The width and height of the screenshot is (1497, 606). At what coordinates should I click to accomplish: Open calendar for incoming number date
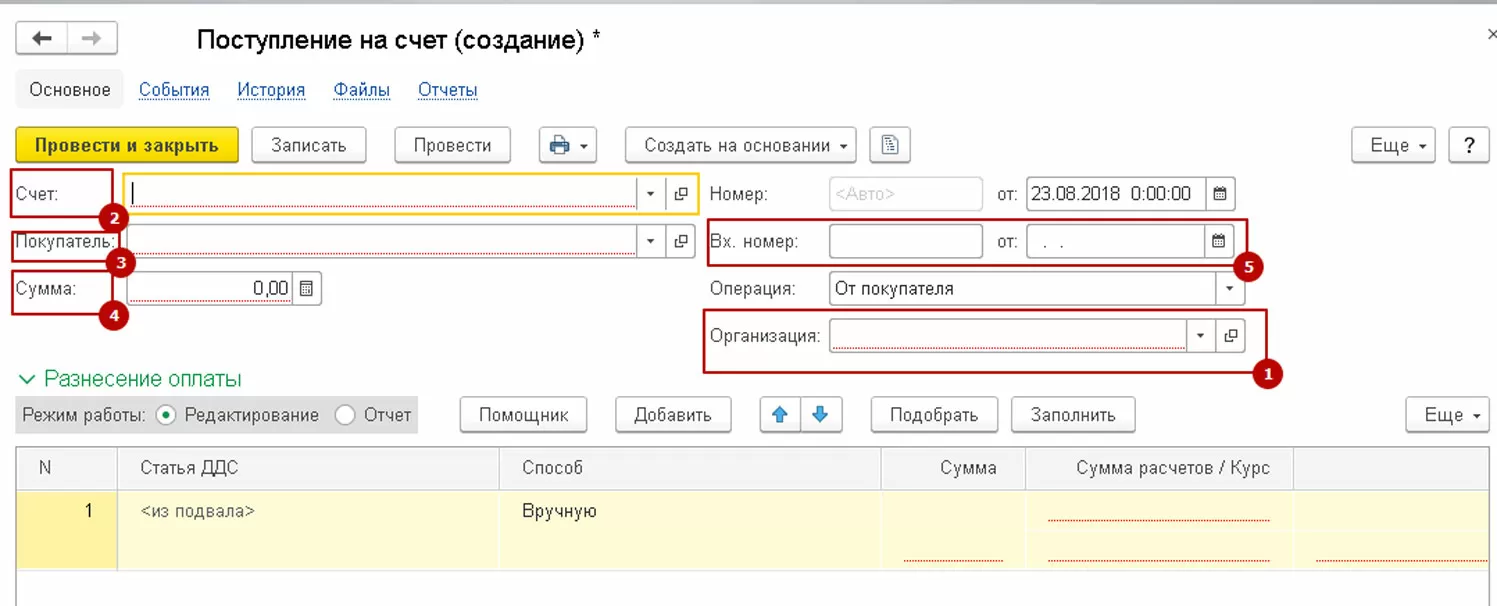pyautogui.click(x=1218, y=241)
